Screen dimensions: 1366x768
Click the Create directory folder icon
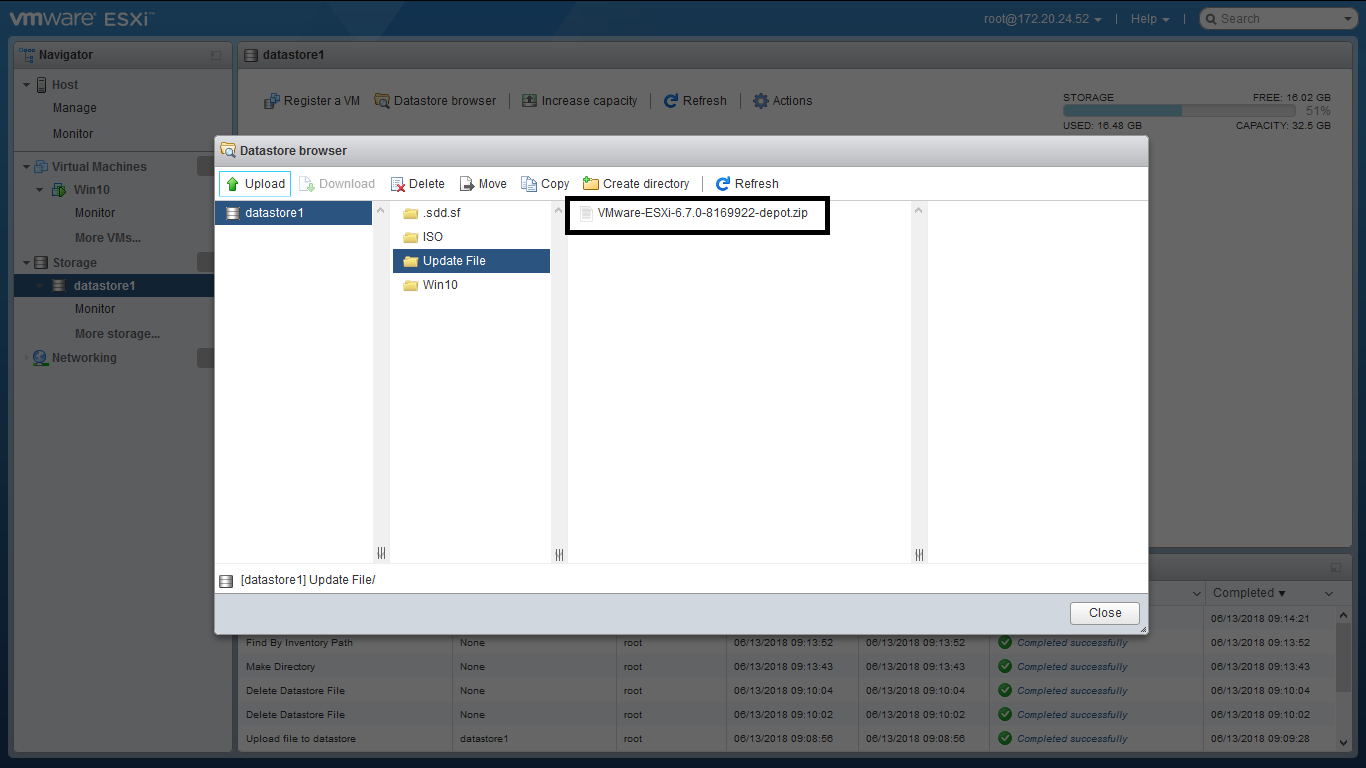pyautogui.click(x=591, y=184)
